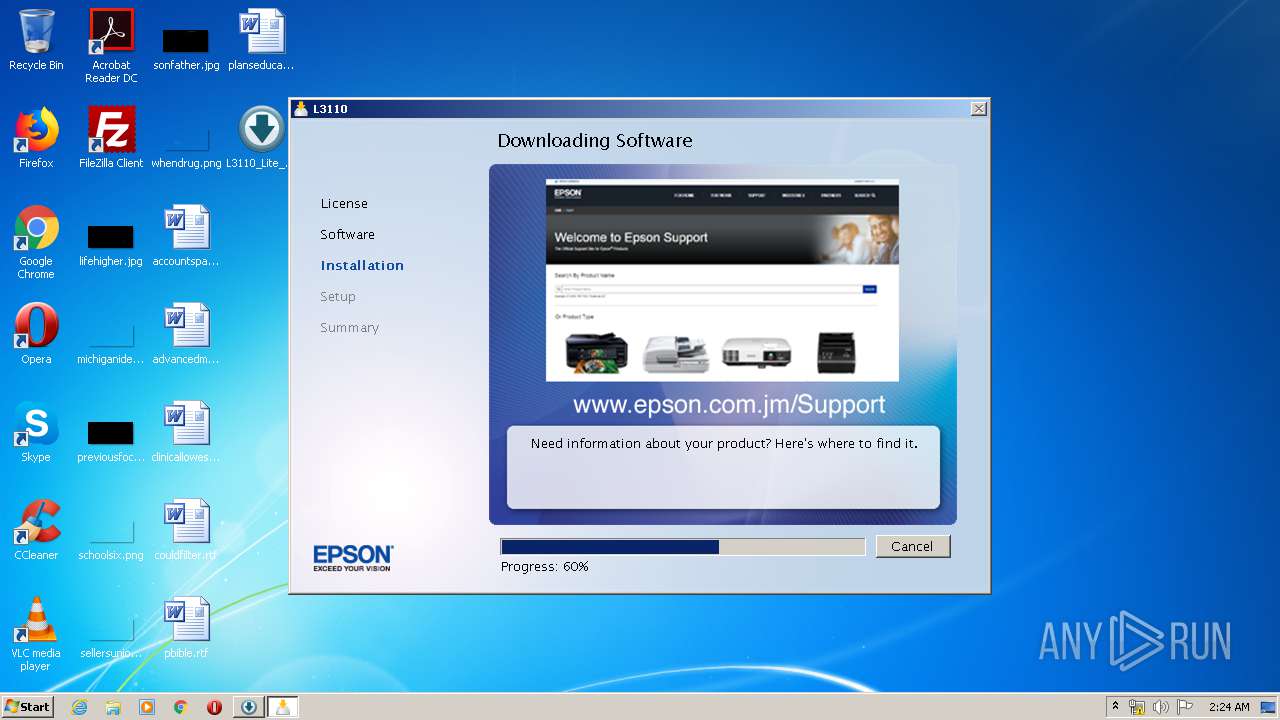Open Windows Media Player from taskbar
The height and width of the screenshot is (720, 1280).
(147, 707)
